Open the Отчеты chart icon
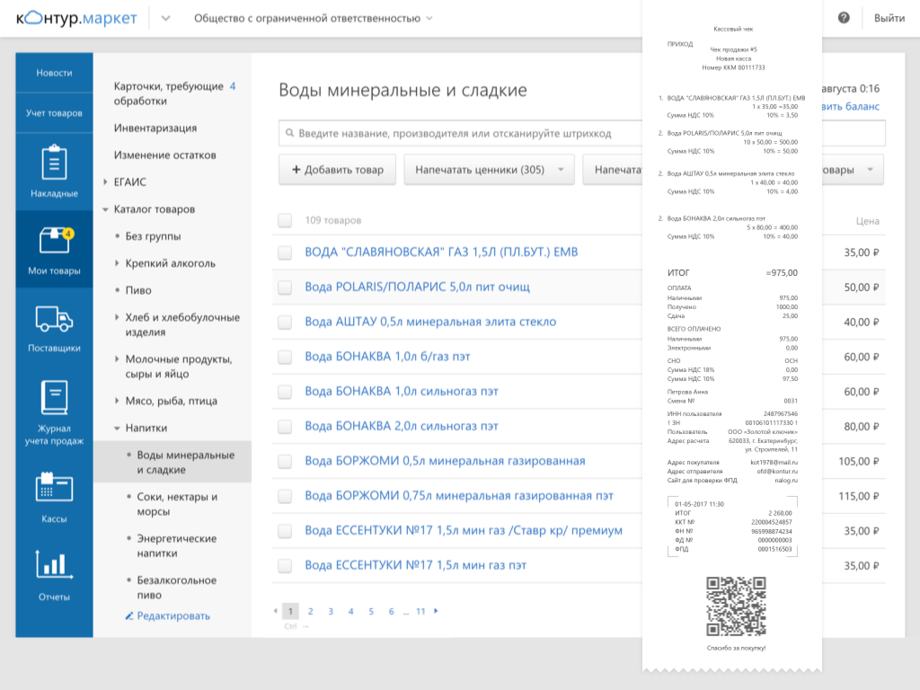This screenshot has width=920, height=690. pos(54,566)
